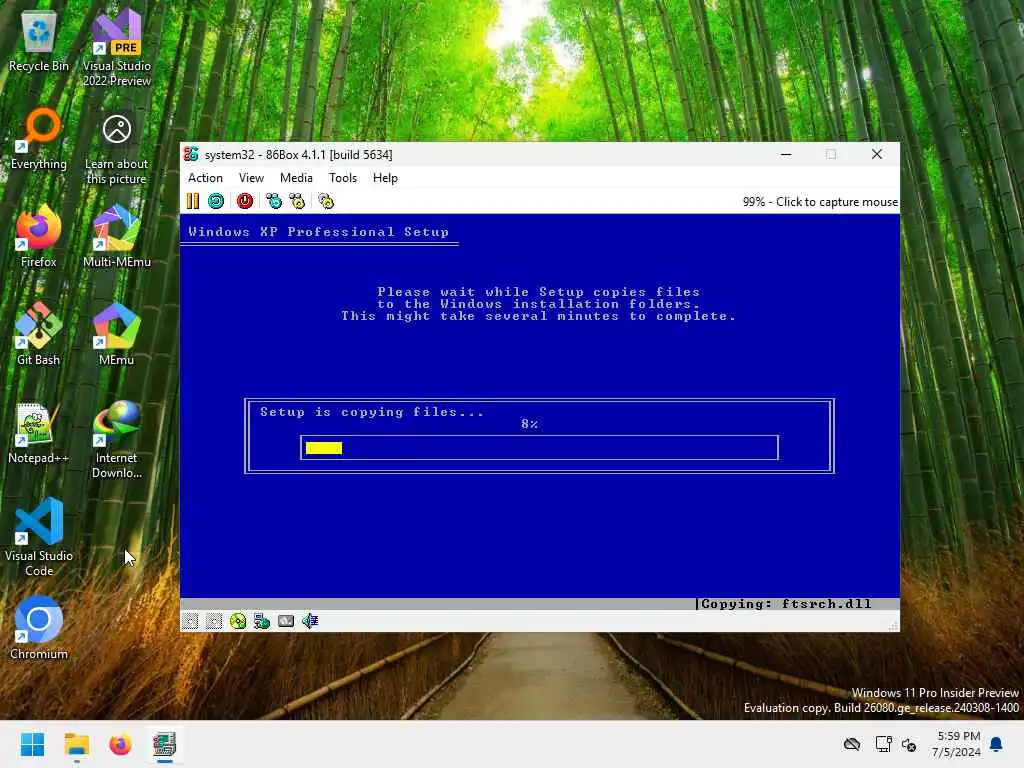The height and width of the screenshot is (768, 1024).
Task: Open the Tools menu
Action: tap(343, 178)
